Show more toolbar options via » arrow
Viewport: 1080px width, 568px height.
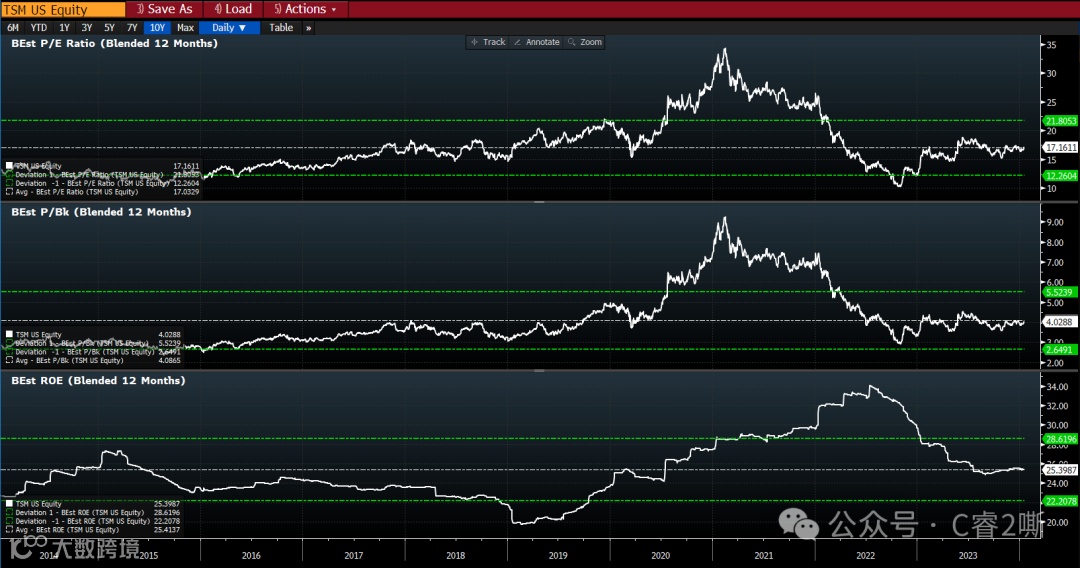coord(309,28)
